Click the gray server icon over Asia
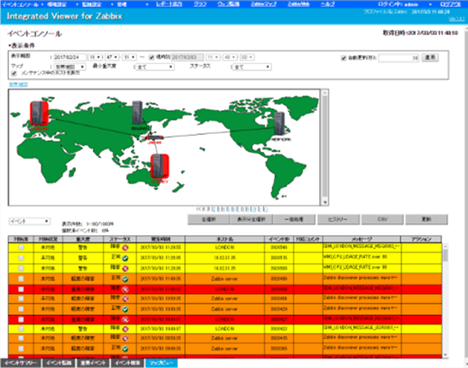The height and width of the screenshot is (368, 468). 137,112
